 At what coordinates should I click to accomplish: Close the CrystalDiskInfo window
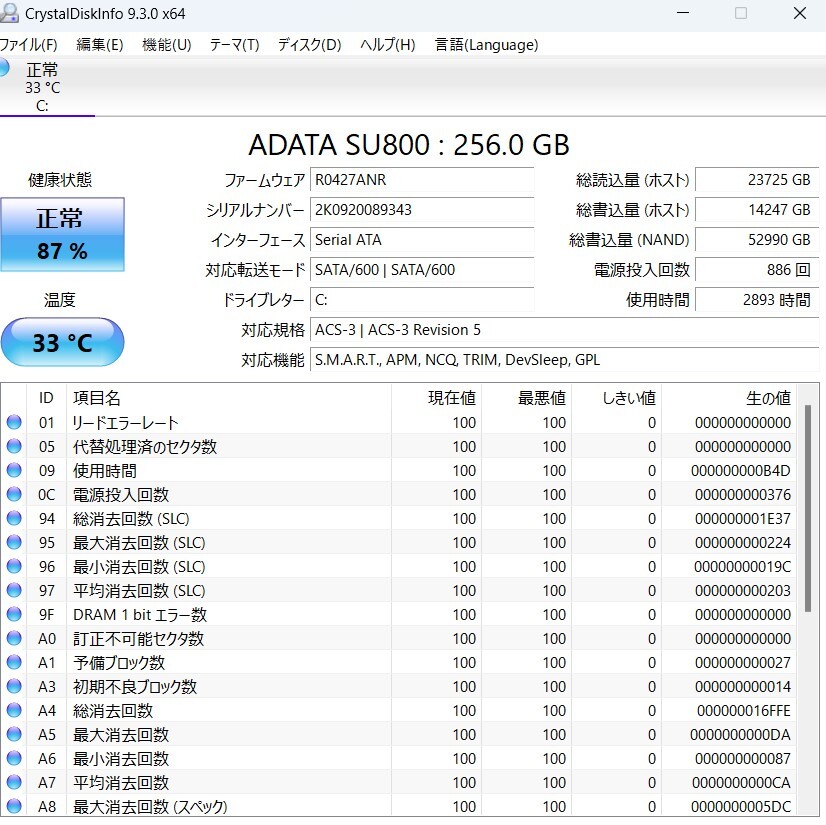pyautogui.click(x=800, y=13)
